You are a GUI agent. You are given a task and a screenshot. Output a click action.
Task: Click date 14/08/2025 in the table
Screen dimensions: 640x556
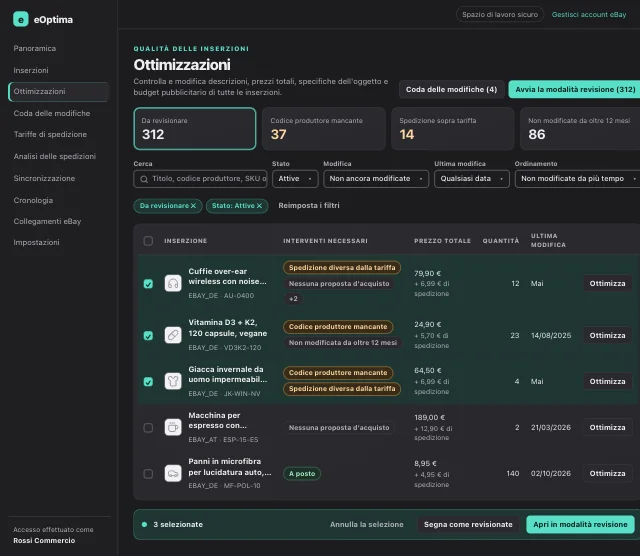(551, 336)
